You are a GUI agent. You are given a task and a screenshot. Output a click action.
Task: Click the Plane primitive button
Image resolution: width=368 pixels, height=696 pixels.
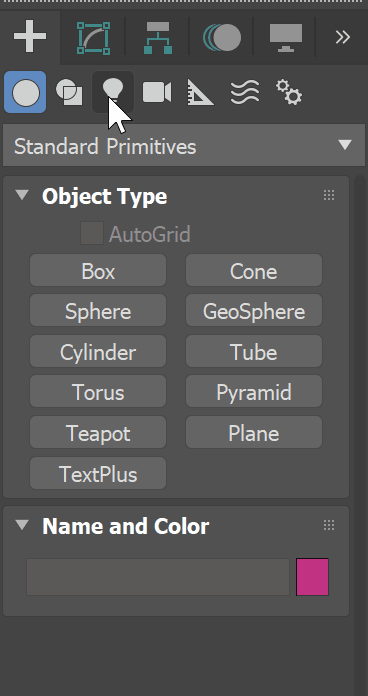[254, 432]
